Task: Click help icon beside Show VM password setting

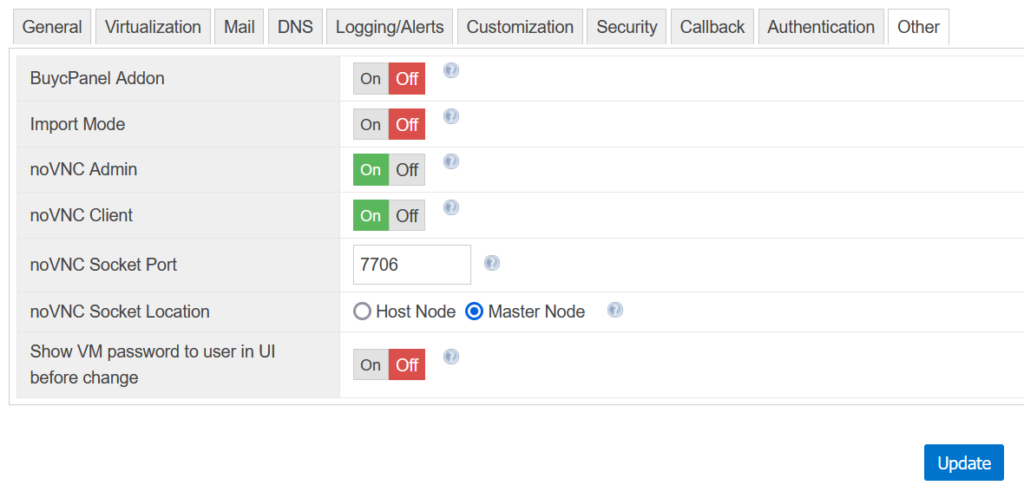Action: pos(451,357)
